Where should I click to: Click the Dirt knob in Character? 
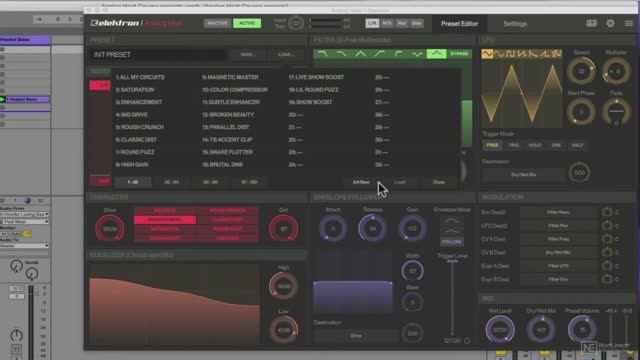[x=283, y=229]
